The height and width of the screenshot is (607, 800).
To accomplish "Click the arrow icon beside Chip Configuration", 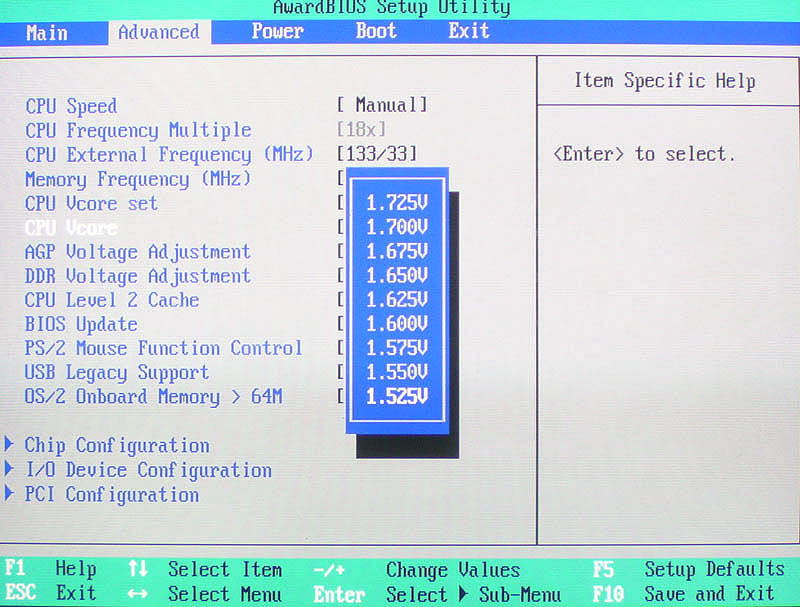I will tap(10, 445).
